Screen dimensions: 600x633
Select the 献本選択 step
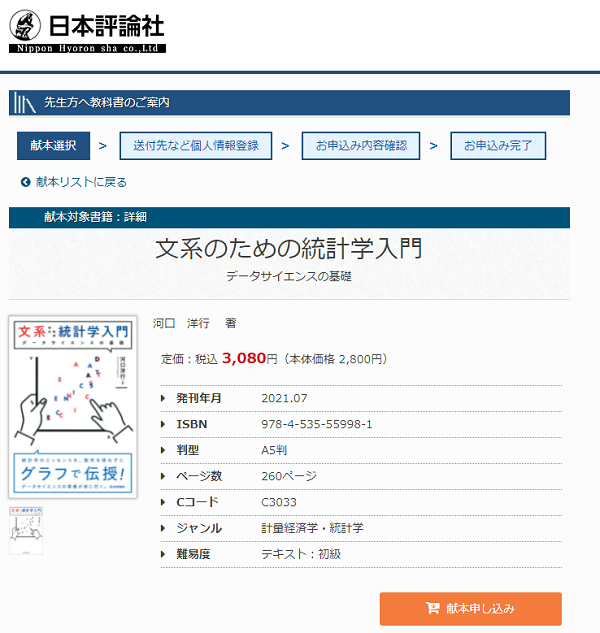point(53,146)
